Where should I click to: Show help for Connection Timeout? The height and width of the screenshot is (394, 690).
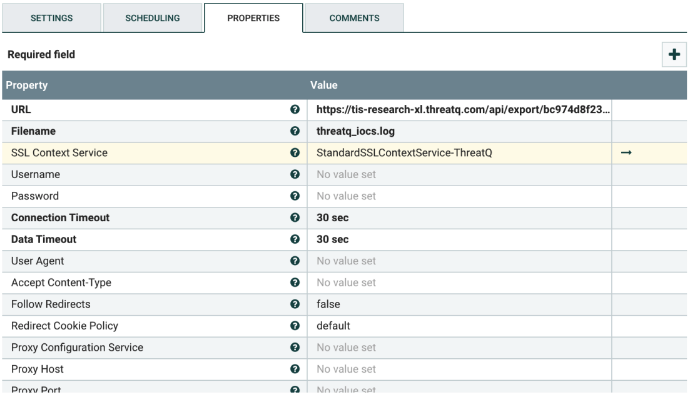pyautogui.click(x=295, y=217)
